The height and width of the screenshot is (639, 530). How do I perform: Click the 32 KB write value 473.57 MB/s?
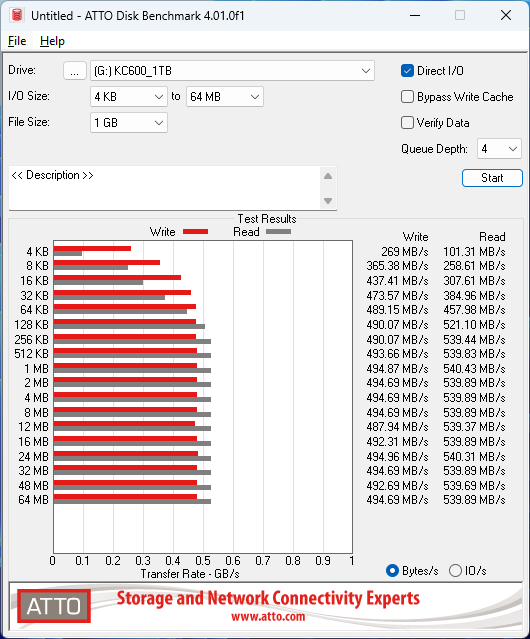click(398, 295)
